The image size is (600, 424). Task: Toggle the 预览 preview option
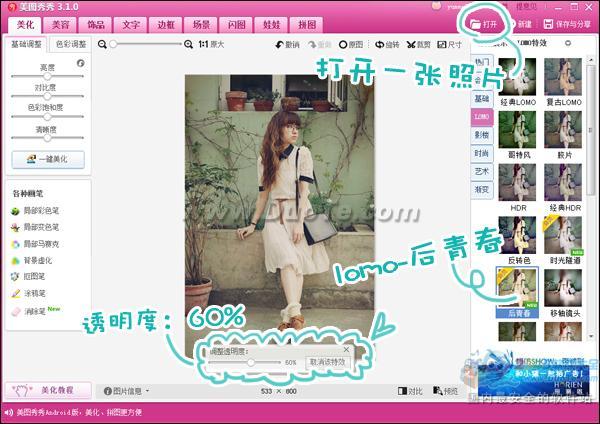(445, 391)
